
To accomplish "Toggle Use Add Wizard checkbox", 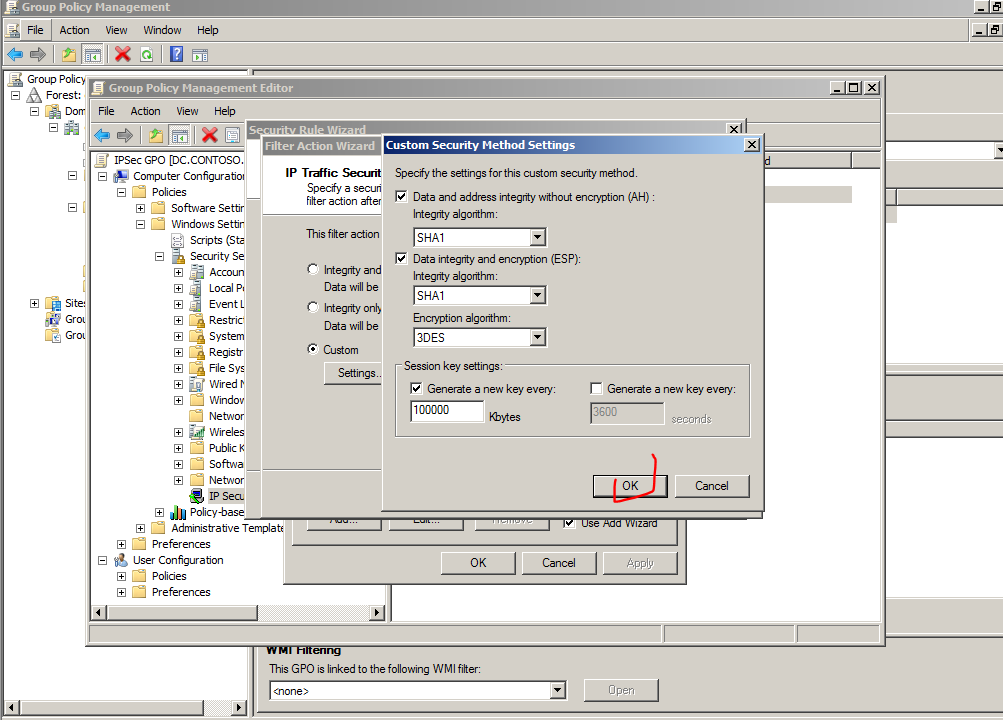I will pyautogui.click(x=569, y=523).
